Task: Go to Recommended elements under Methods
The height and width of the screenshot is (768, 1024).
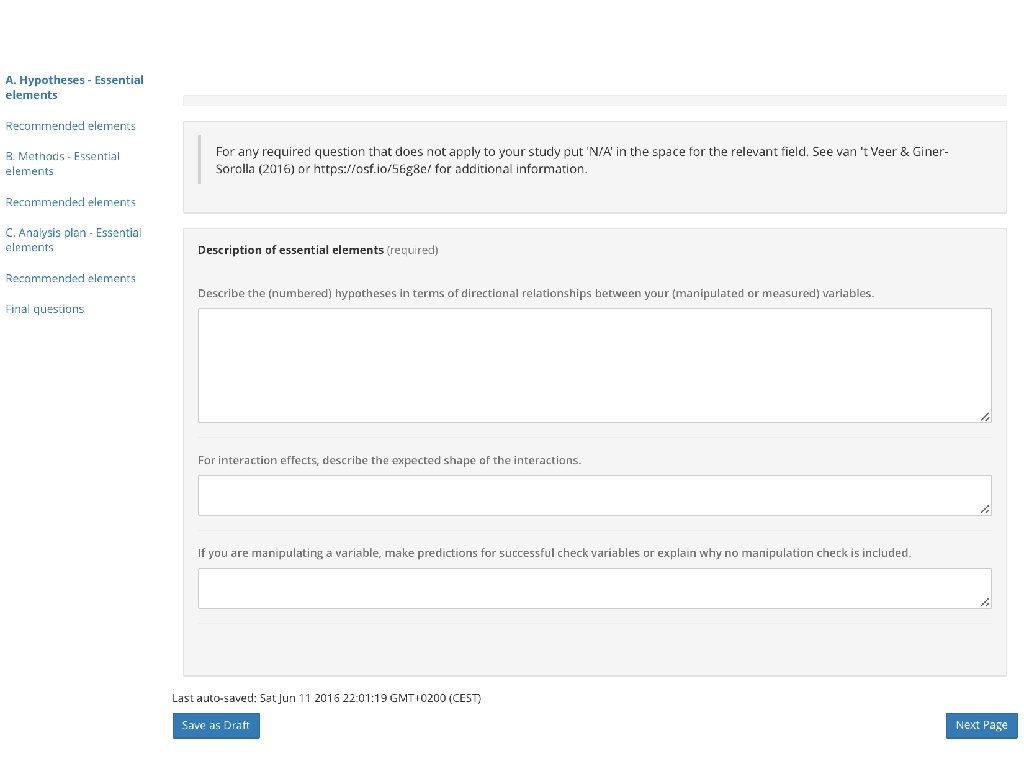Action: click(x=70, y=202)
